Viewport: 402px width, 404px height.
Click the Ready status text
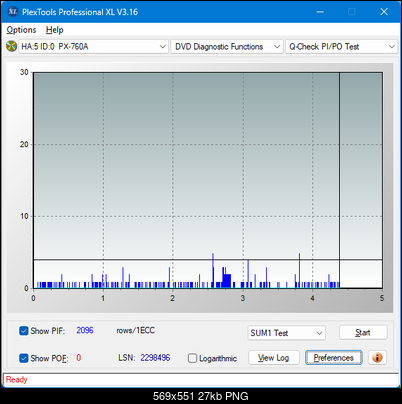[x=16, y=379]
